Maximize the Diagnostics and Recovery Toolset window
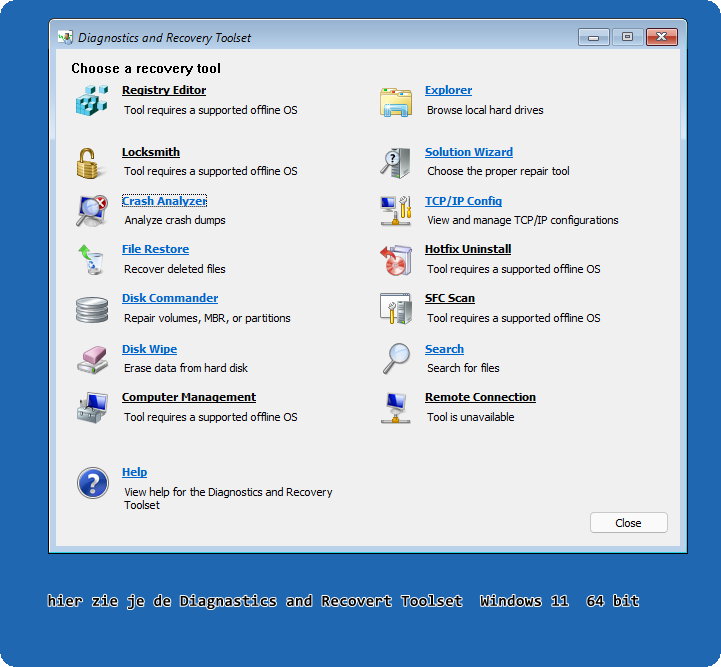 [x=627, y=37]
